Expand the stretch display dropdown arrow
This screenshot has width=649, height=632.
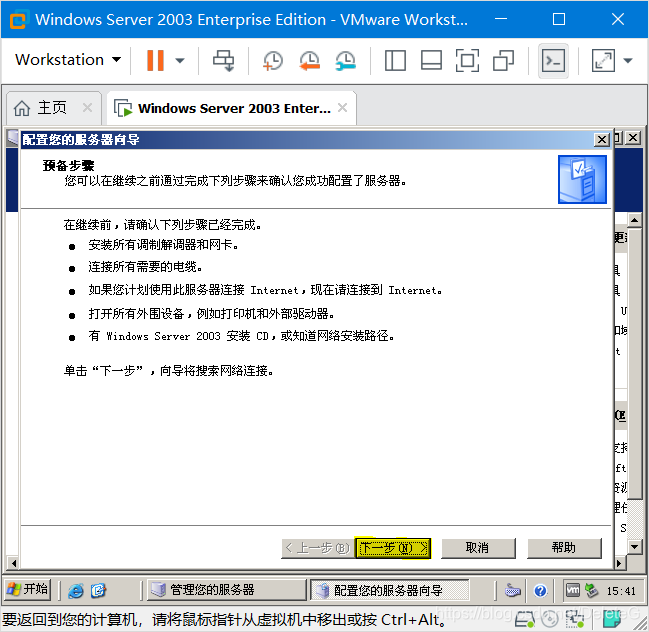coord(628,60)
